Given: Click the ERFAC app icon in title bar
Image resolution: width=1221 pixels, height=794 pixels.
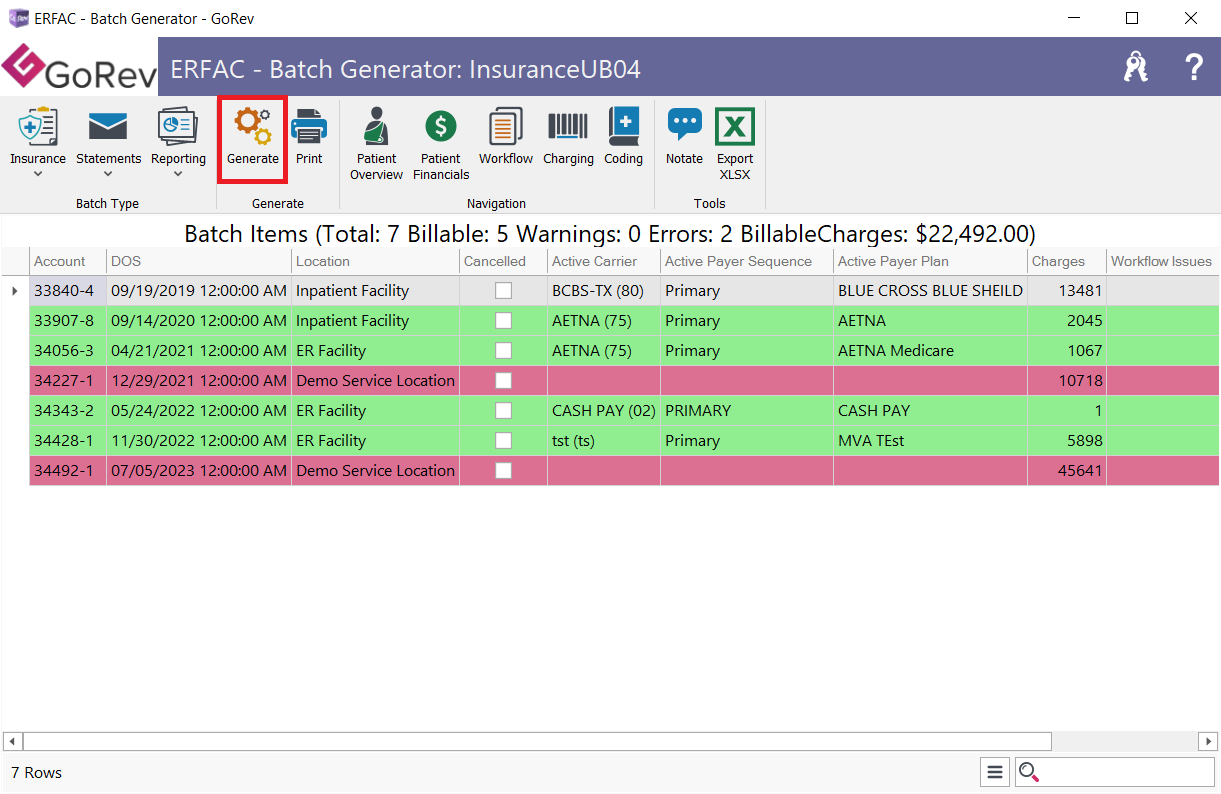Looking at the screenshot, I should click(x=18, y=18).
